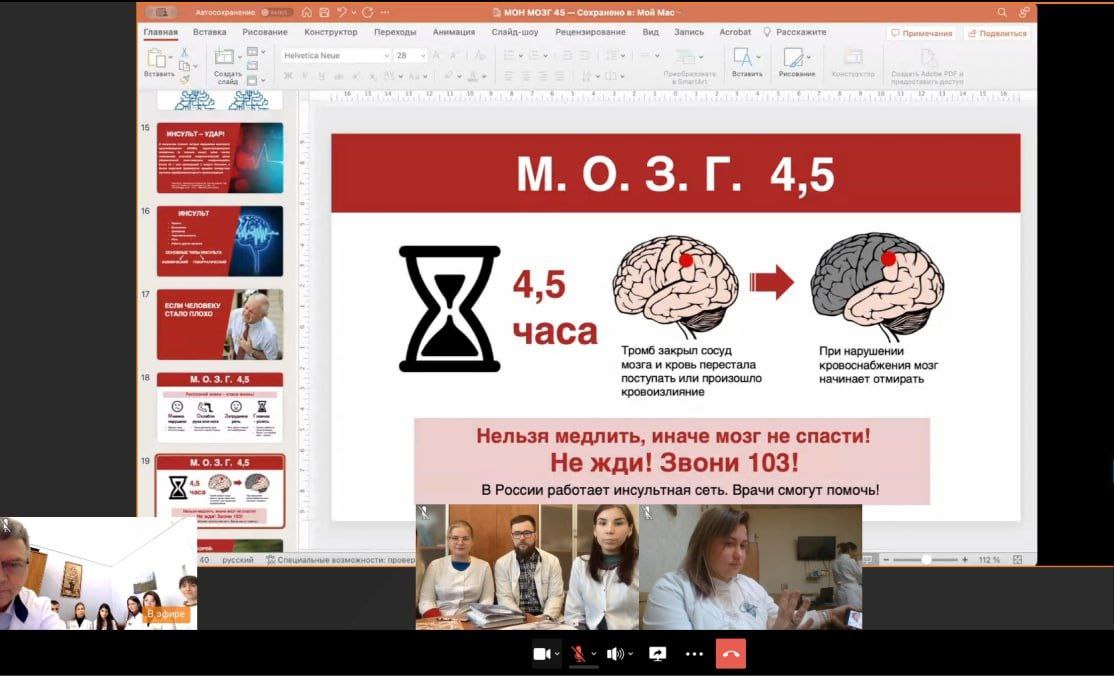Unmute the red crossed microphone
The width and height of the screenshot is (1114, 676).
point(577,654)
